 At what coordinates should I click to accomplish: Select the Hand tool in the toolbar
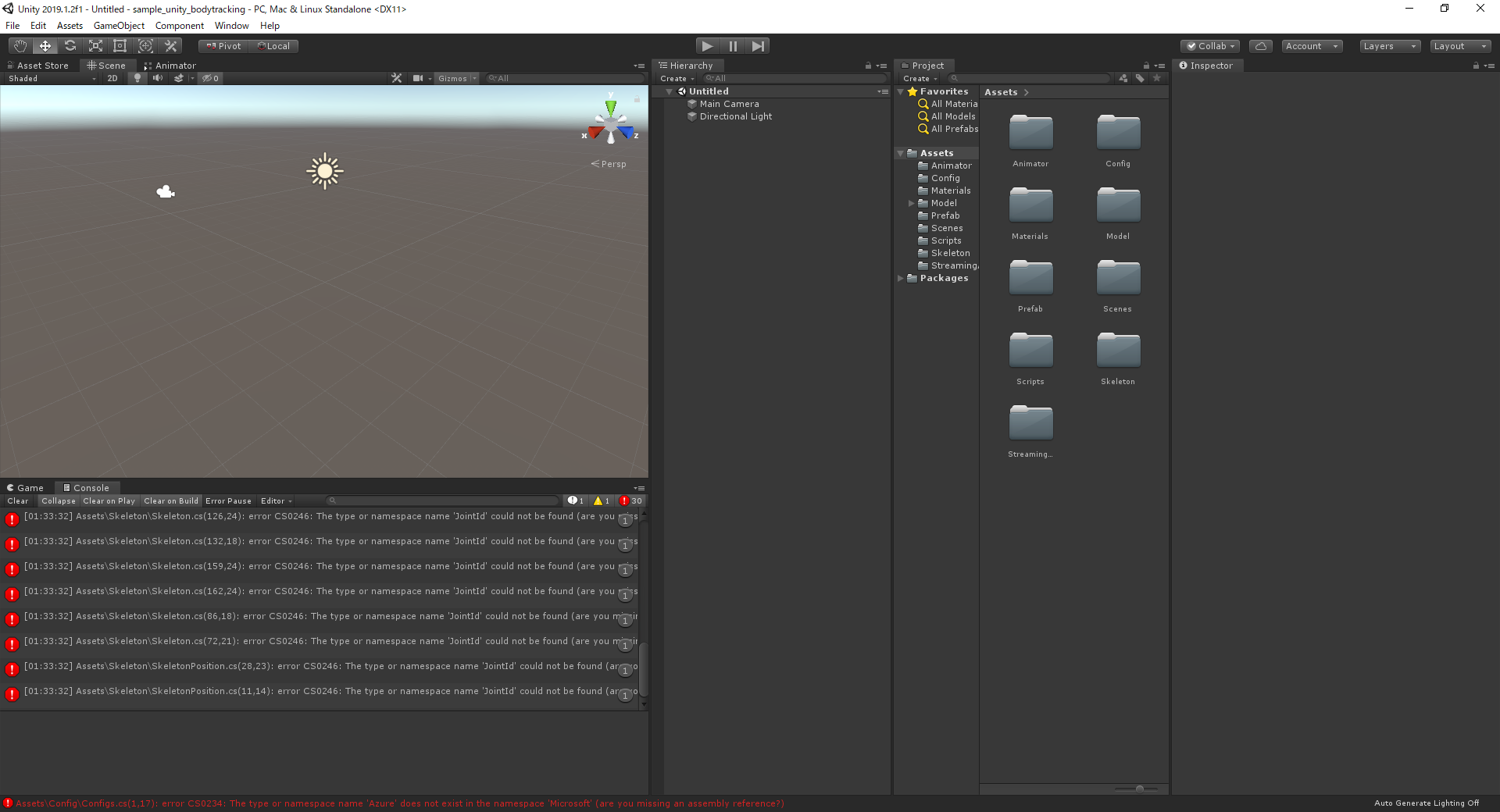(x=20, y=46)
